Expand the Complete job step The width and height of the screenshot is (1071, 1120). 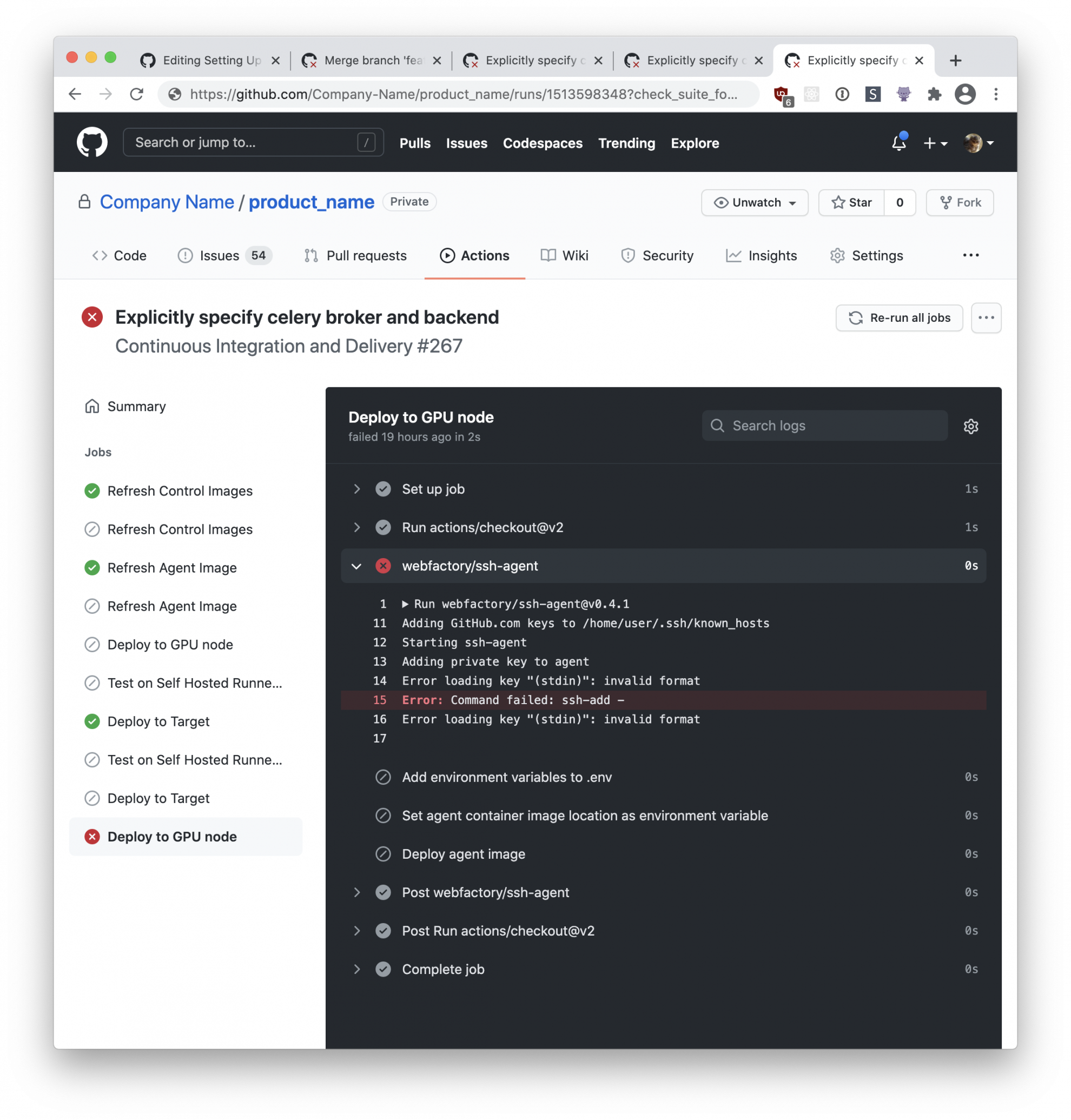tap(358, 969)
